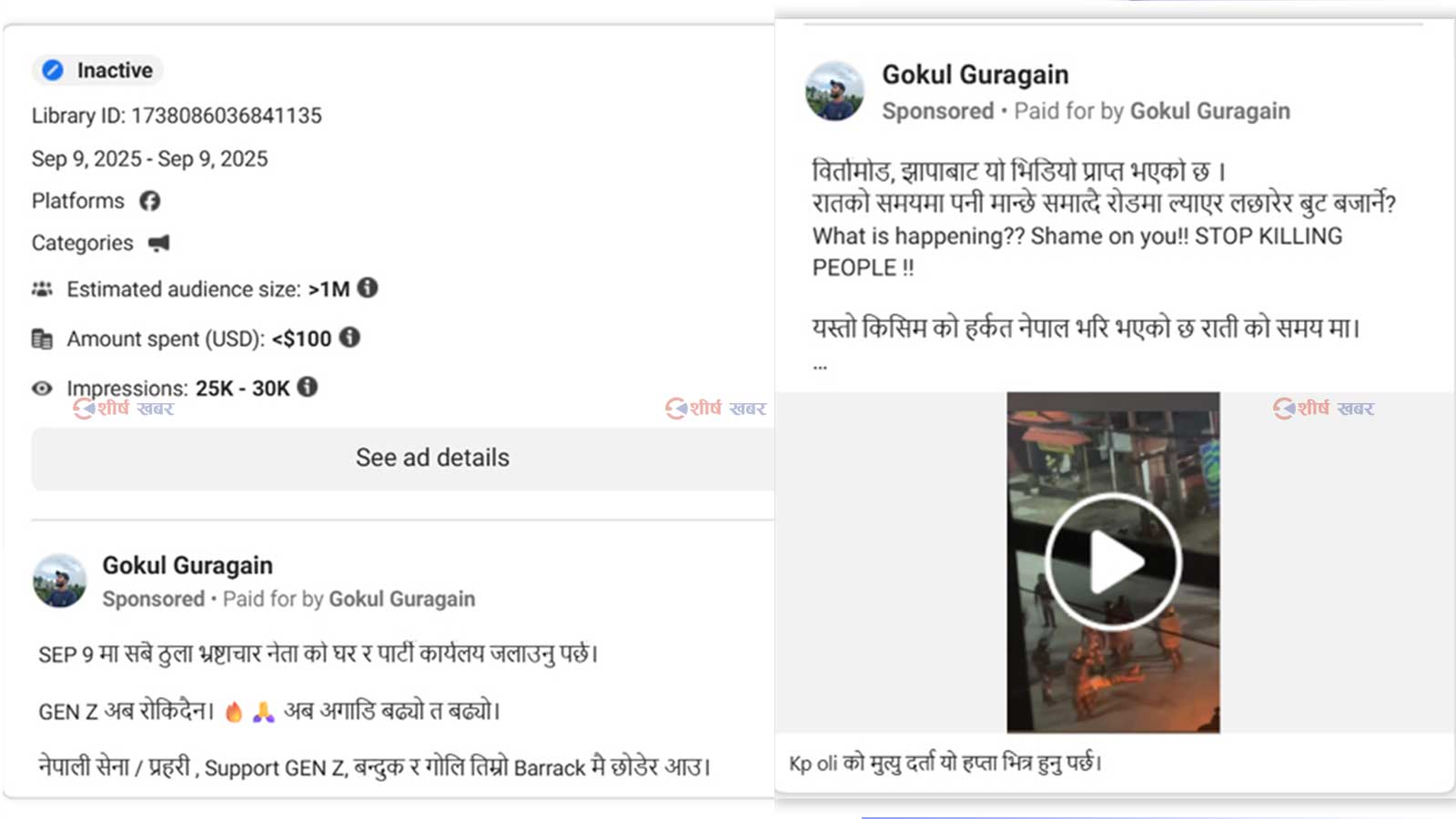Click the Inactive status badge
1456x819 pixels.
98,70
